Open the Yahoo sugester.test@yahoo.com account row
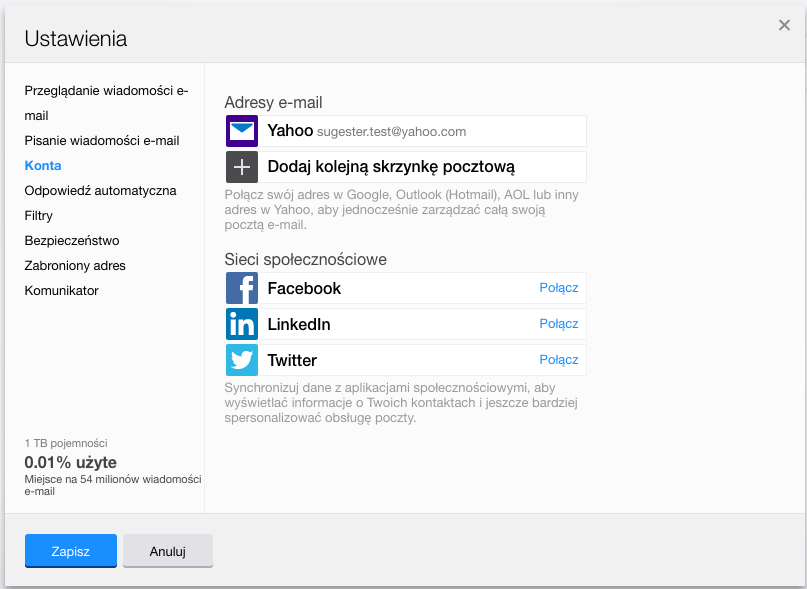This screenshot has height=589, width=807. 406,131
